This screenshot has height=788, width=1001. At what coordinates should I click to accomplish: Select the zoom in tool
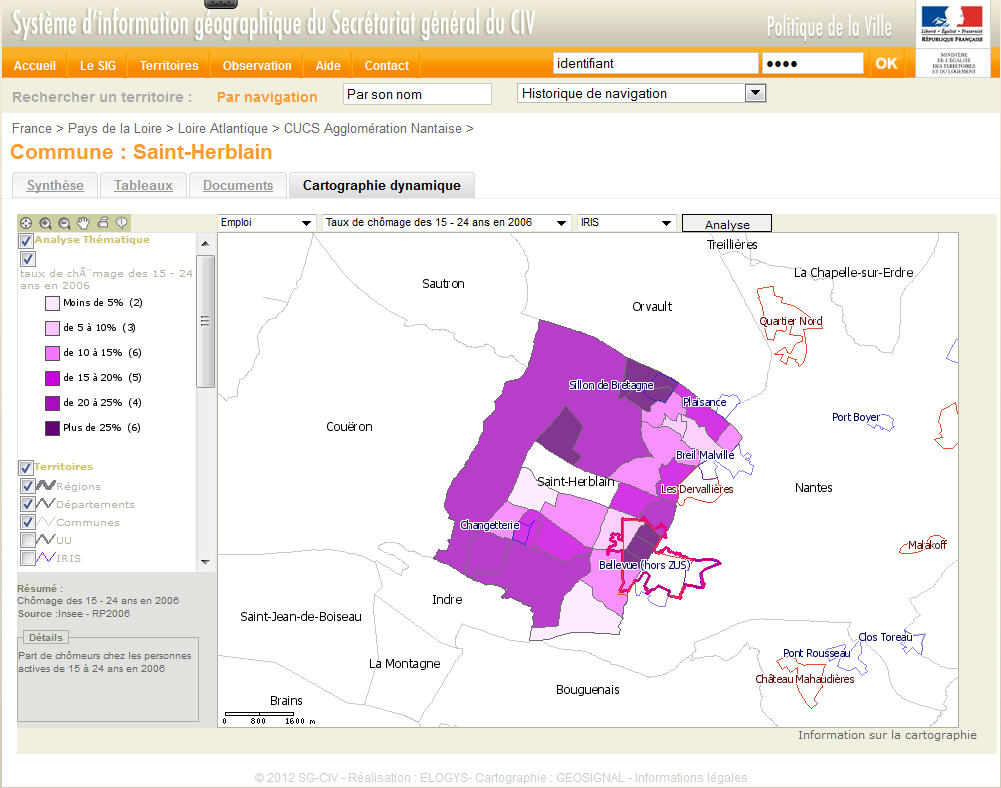click(x=45, y=223)
